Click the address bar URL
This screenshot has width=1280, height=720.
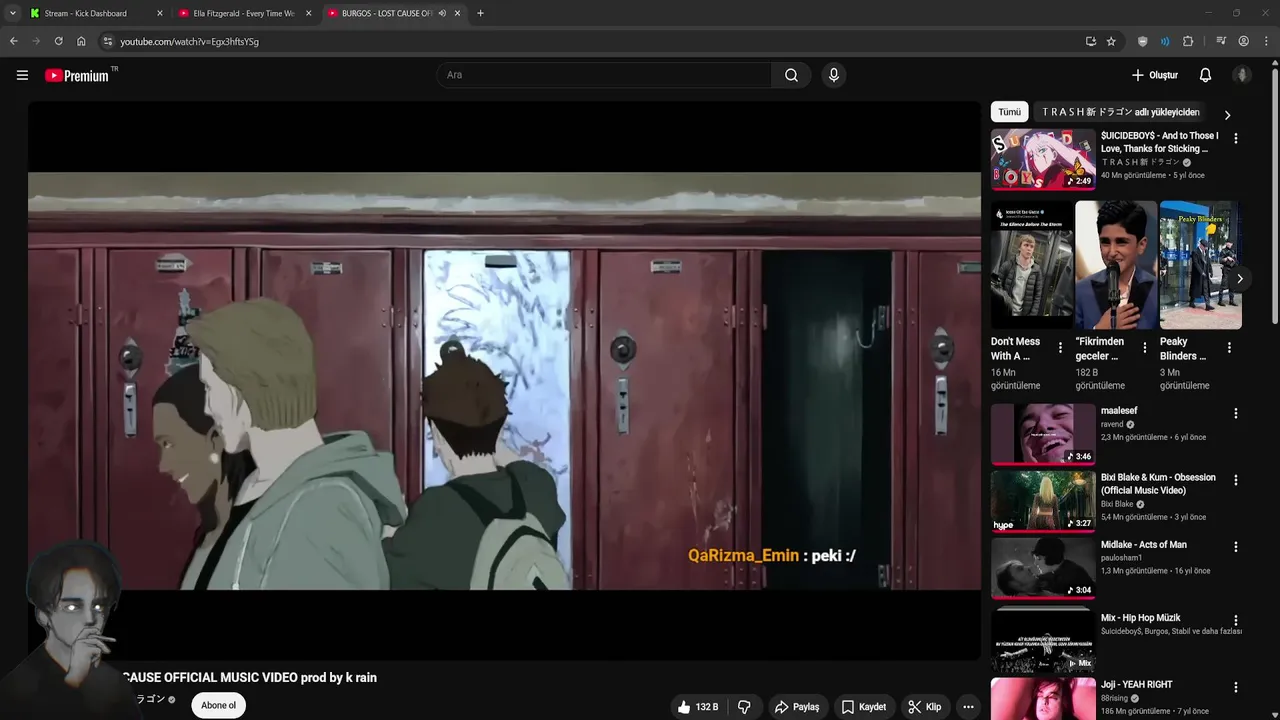point(190,42)
